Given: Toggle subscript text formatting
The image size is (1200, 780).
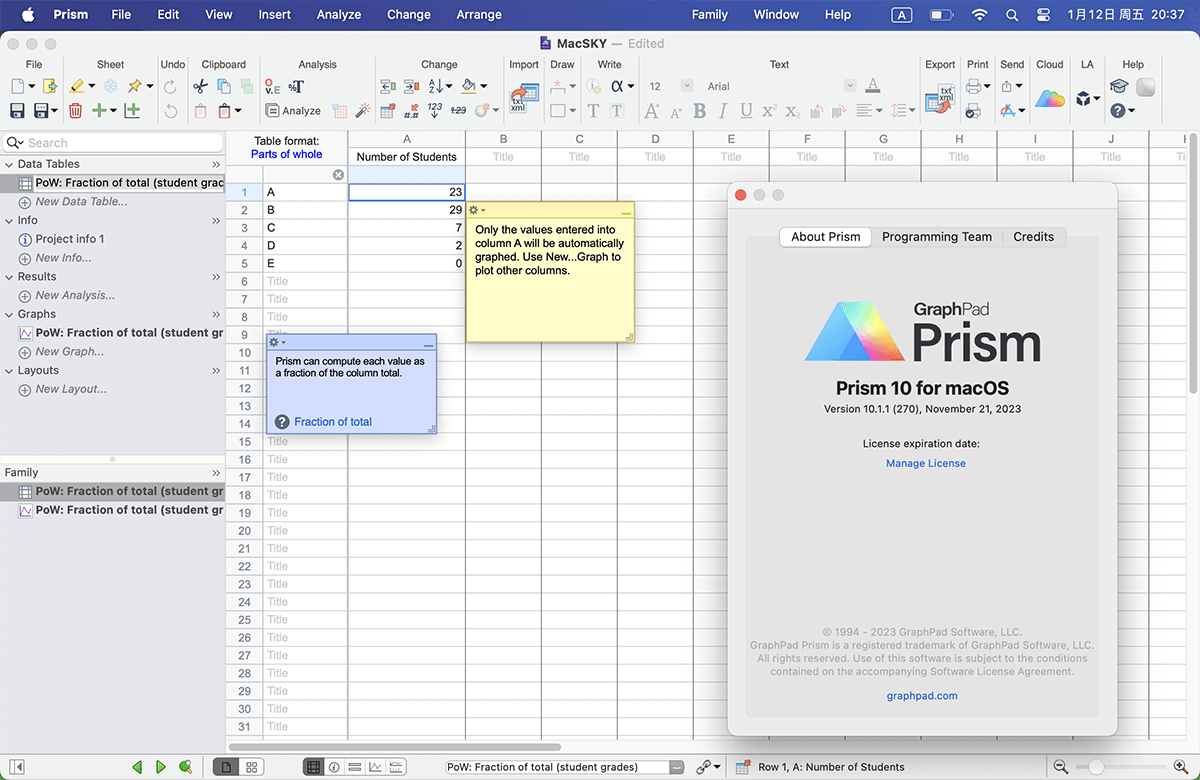Looking at the screenshot, I should [792, 111].
